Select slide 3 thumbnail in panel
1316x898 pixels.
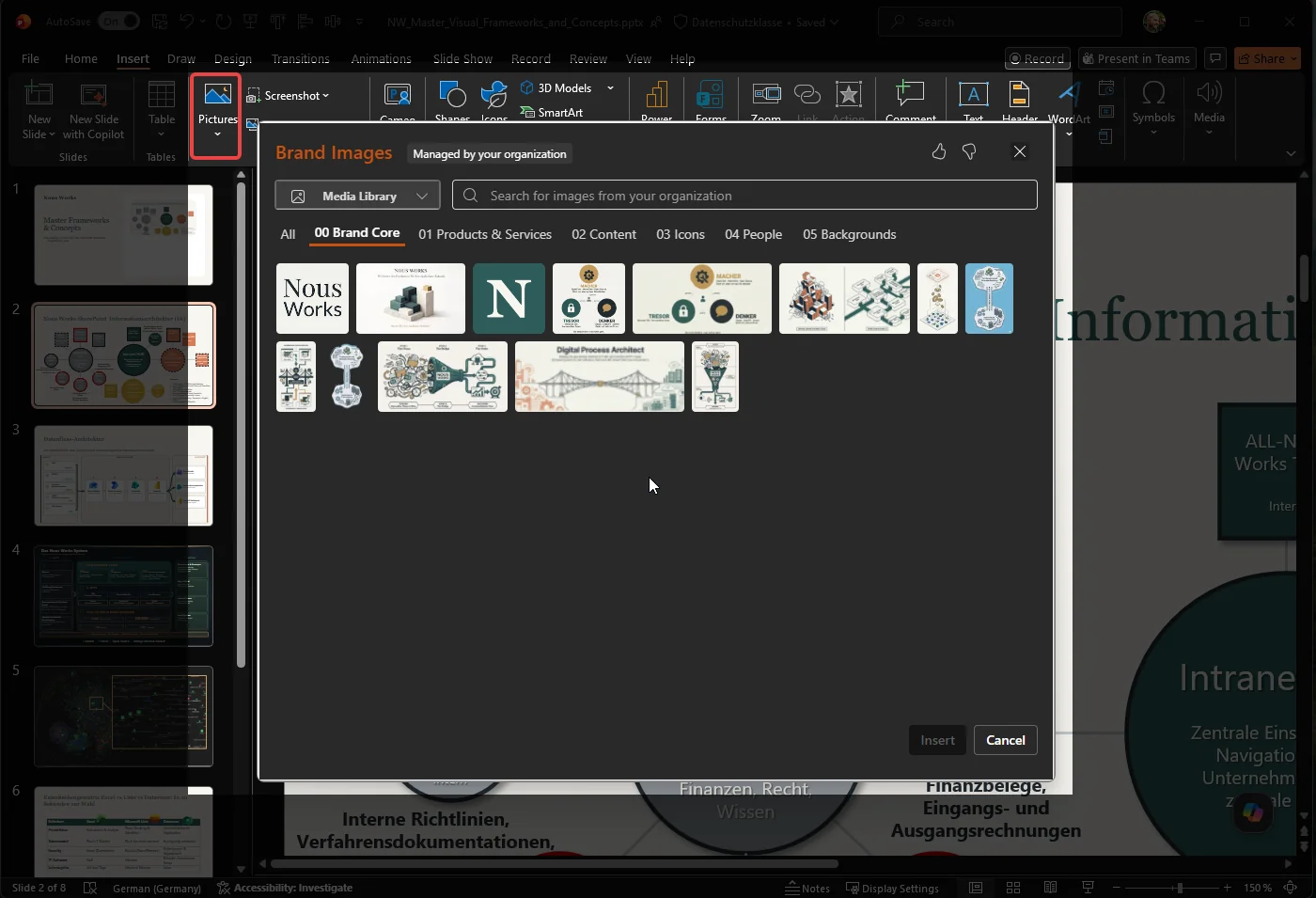click(123, 476)
